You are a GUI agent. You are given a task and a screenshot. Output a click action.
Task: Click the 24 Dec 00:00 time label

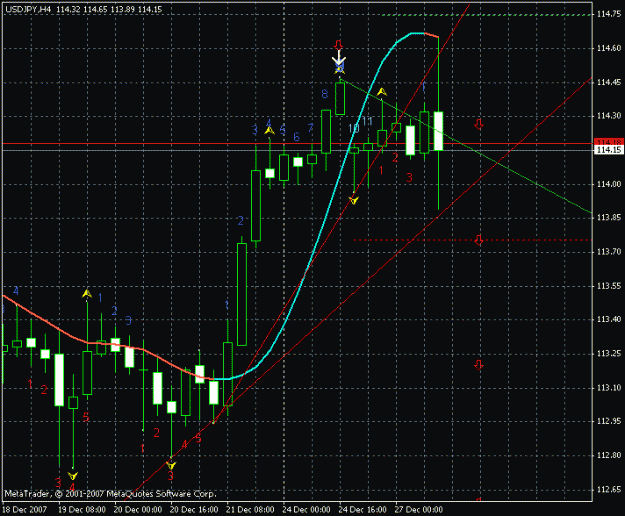(307, 510)
